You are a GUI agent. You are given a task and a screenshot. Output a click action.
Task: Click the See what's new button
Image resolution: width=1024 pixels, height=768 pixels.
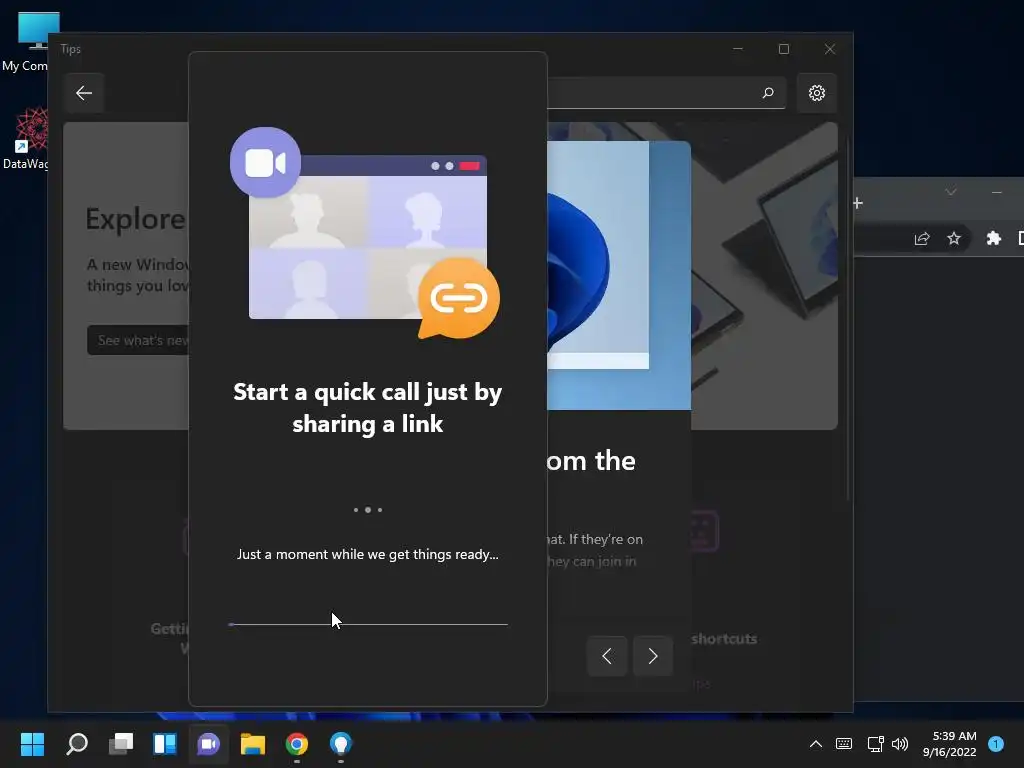point(138,340)
